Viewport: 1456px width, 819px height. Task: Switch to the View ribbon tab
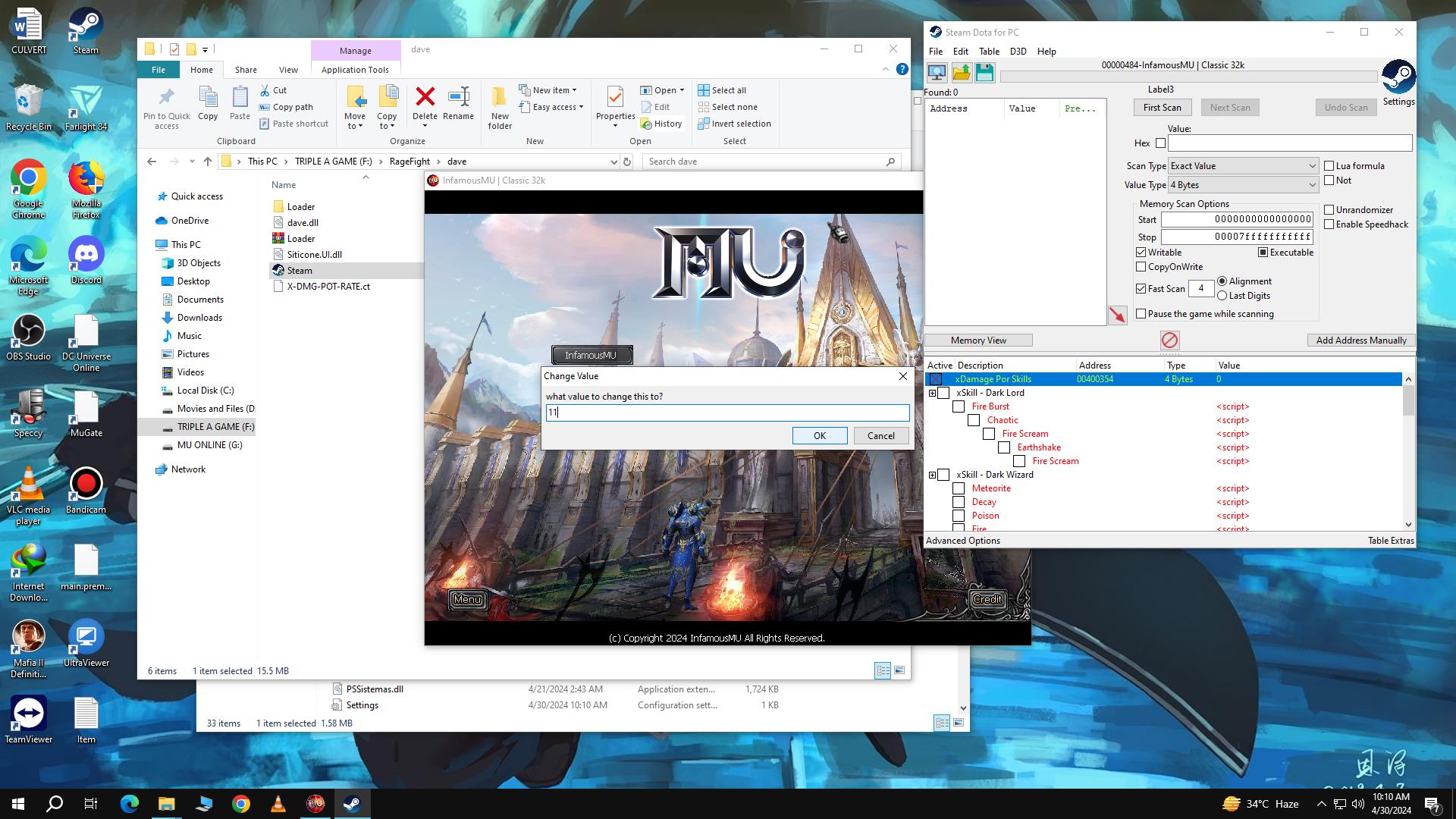(x=288, y=70)
